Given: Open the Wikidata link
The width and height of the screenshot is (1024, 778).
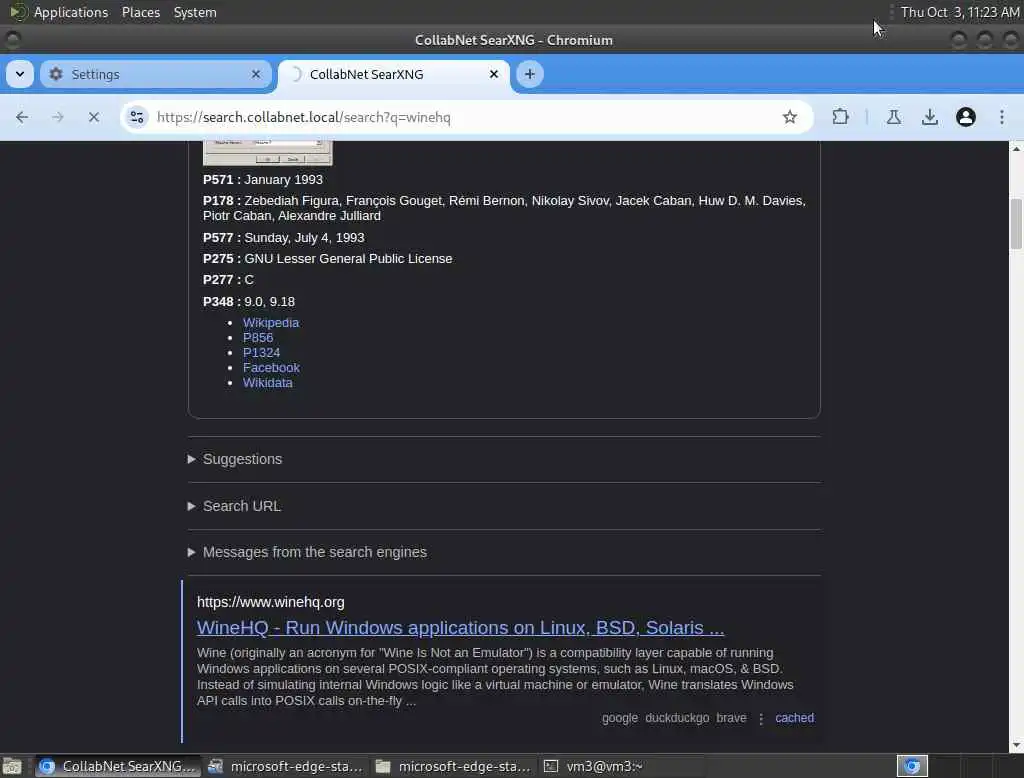Looking at the screenshot, I should coord(268,382).
